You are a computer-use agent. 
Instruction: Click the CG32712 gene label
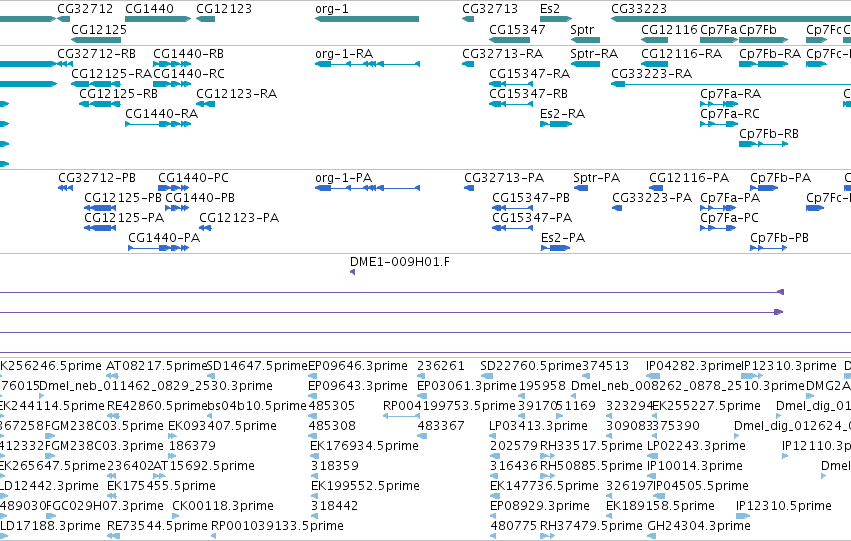pyautogui.click(x=85, y=9)
